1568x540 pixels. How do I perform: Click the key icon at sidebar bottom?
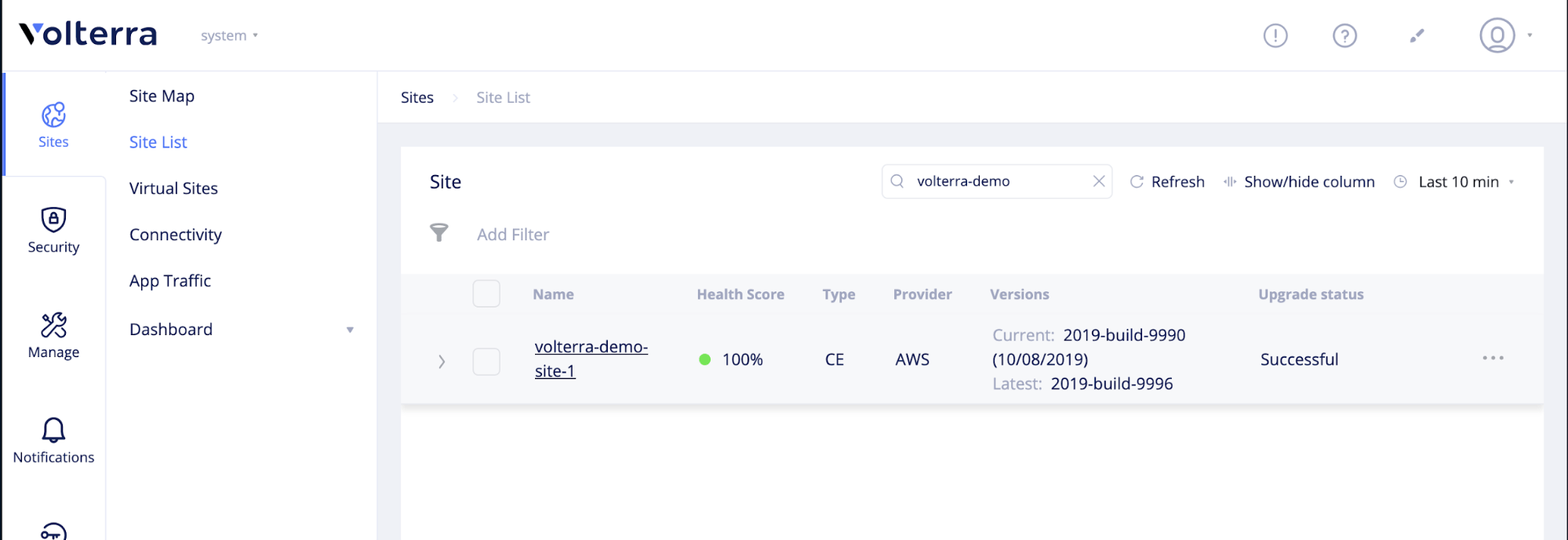point(53,531)
